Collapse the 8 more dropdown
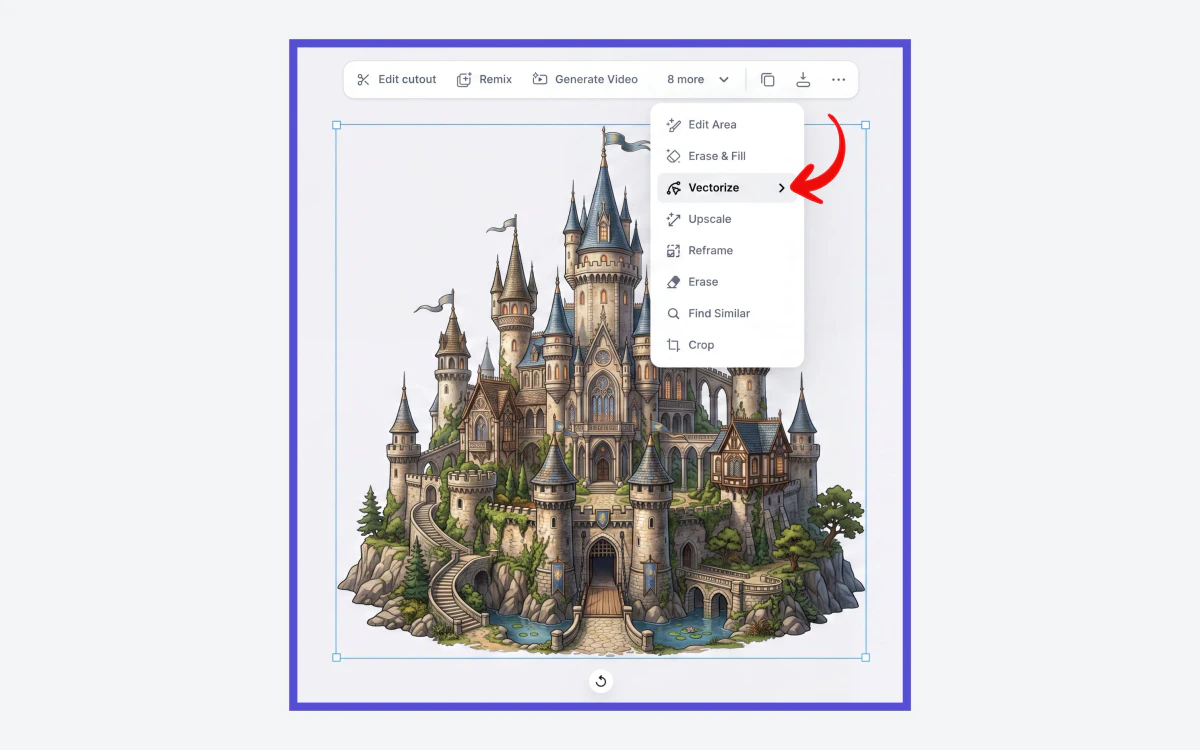Viewport: 1200px width, 750px height. (698, 79)
